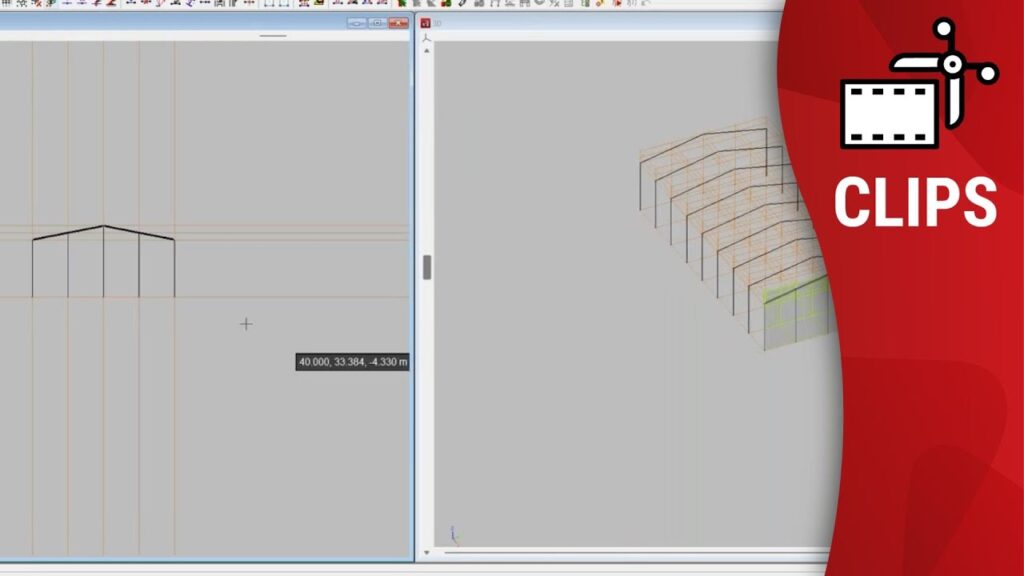Click the coordinates readout tooltip

coord(352,362)
